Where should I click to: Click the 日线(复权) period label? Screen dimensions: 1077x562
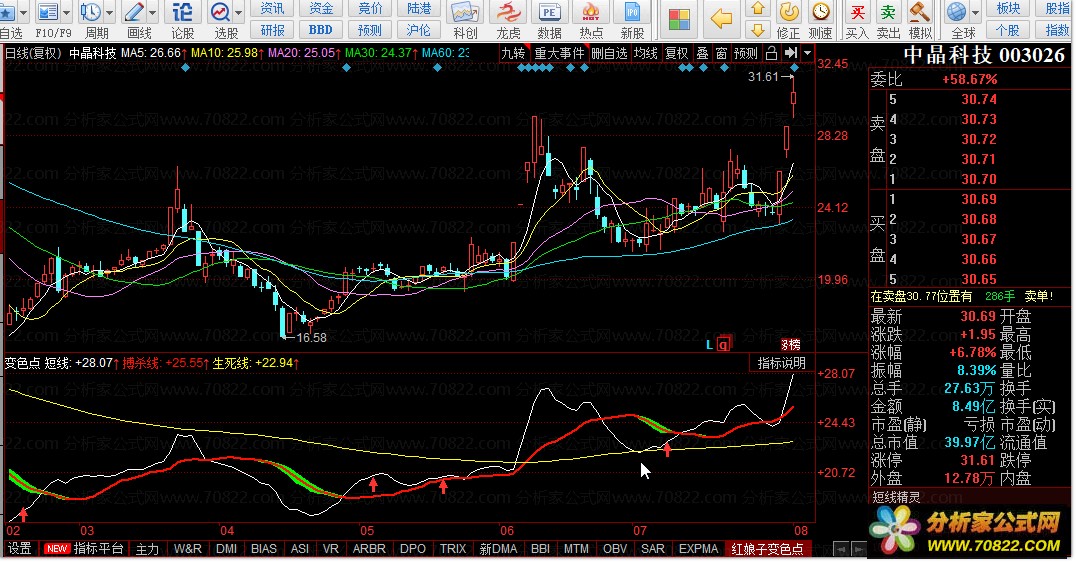click(33, 53)
